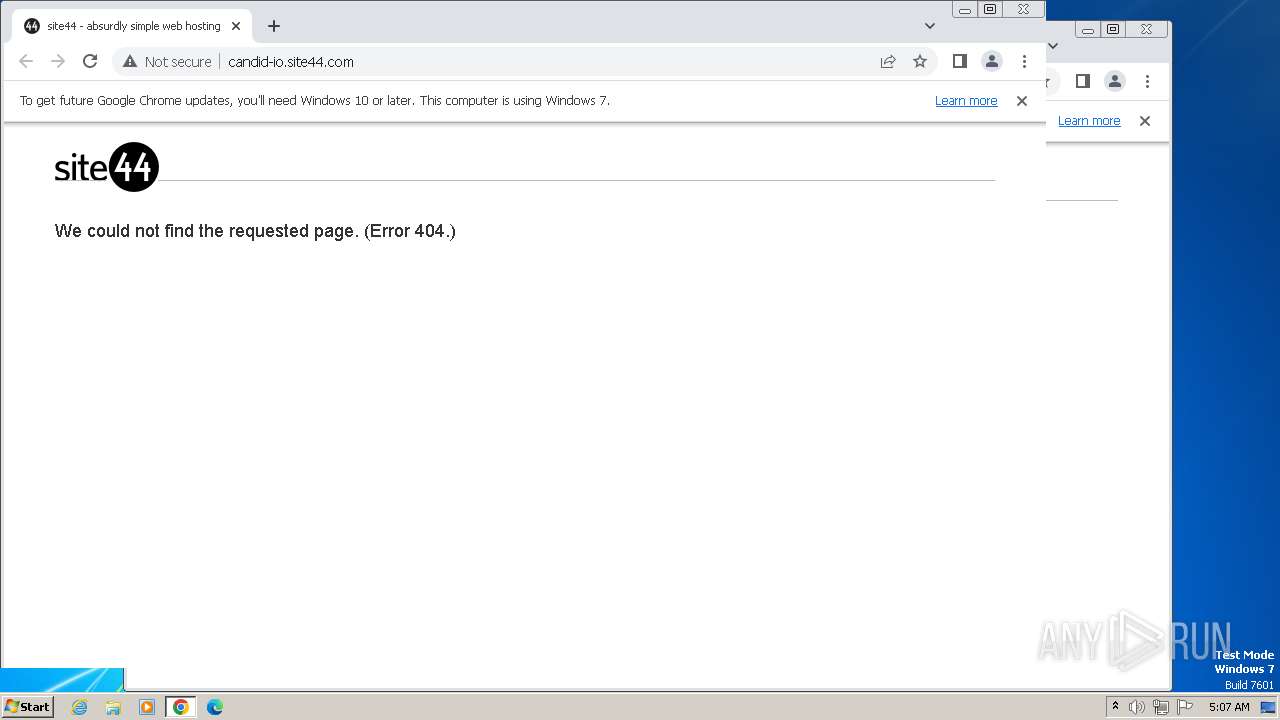Bookmark this tab with the star icon
Viewport: 1280px width, 720px height.
(920, 61)
